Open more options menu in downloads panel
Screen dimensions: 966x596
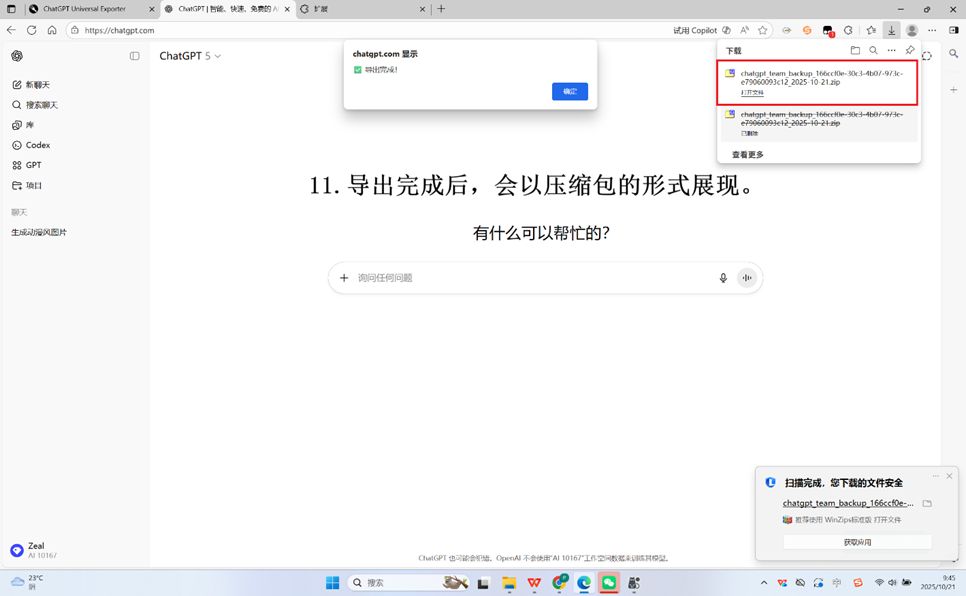point(891,50)
